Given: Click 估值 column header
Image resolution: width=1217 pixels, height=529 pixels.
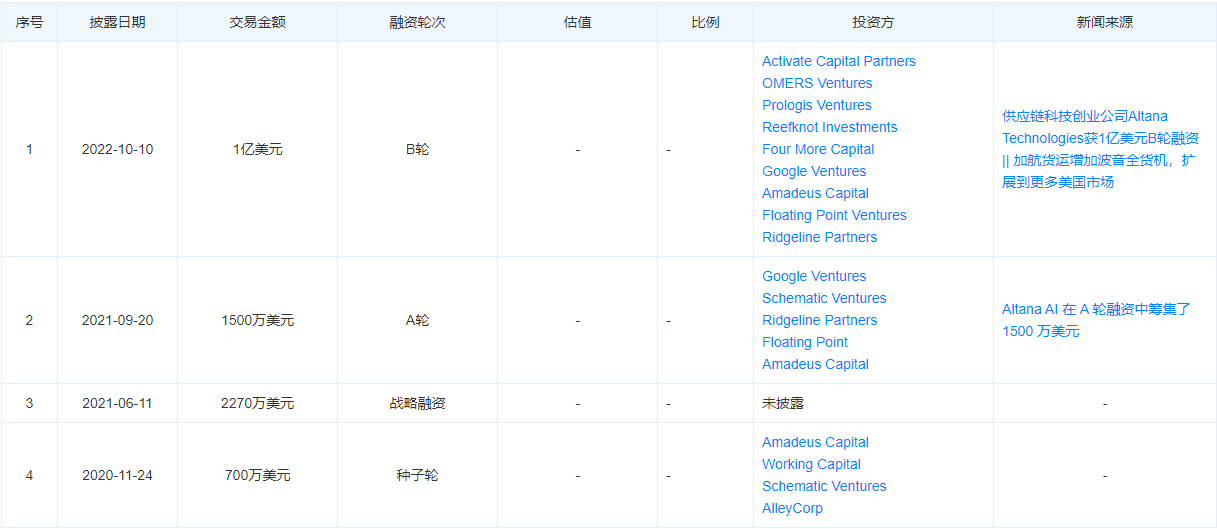Looking at the screenshot, I should pos(577,21).
